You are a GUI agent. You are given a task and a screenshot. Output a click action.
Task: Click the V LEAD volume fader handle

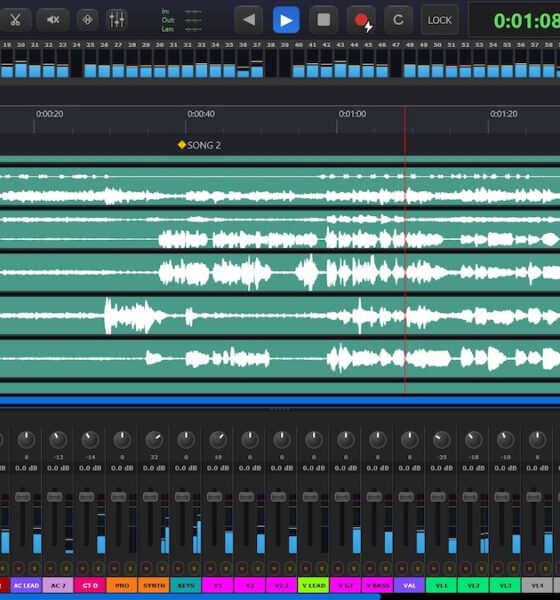click(310, 497)
